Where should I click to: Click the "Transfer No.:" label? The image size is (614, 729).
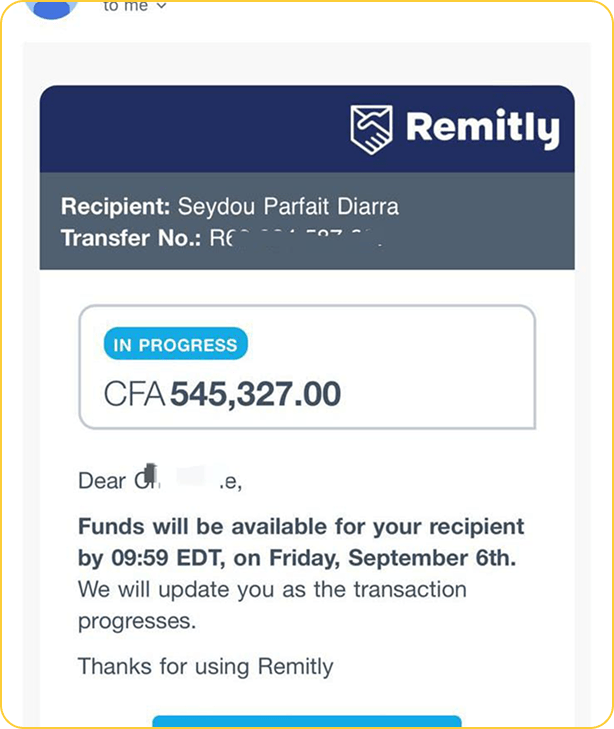coord(131,238)
